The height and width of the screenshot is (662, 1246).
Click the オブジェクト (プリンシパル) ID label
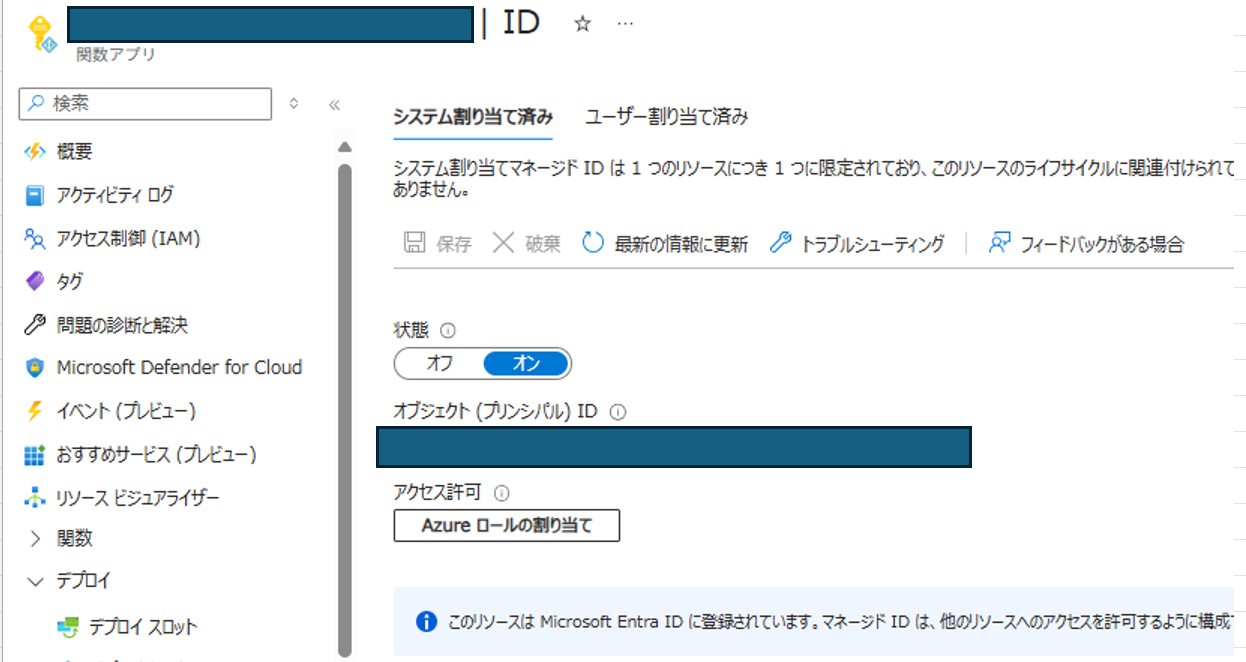click(x=496, y=412)
